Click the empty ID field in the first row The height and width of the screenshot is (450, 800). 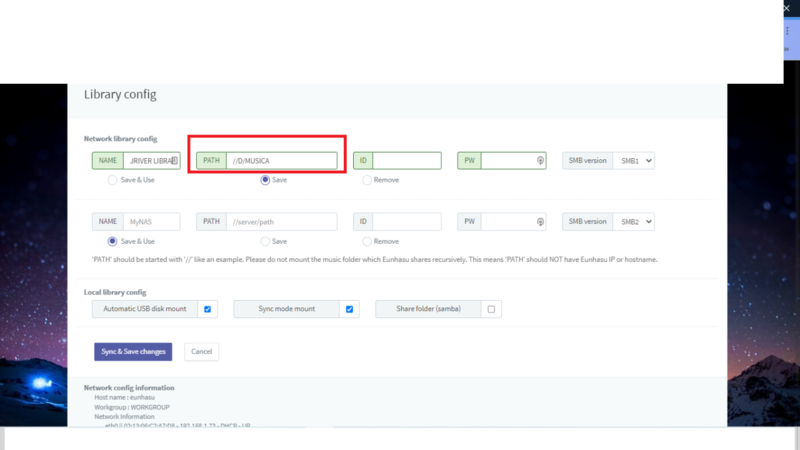click(x=407, y=160)
